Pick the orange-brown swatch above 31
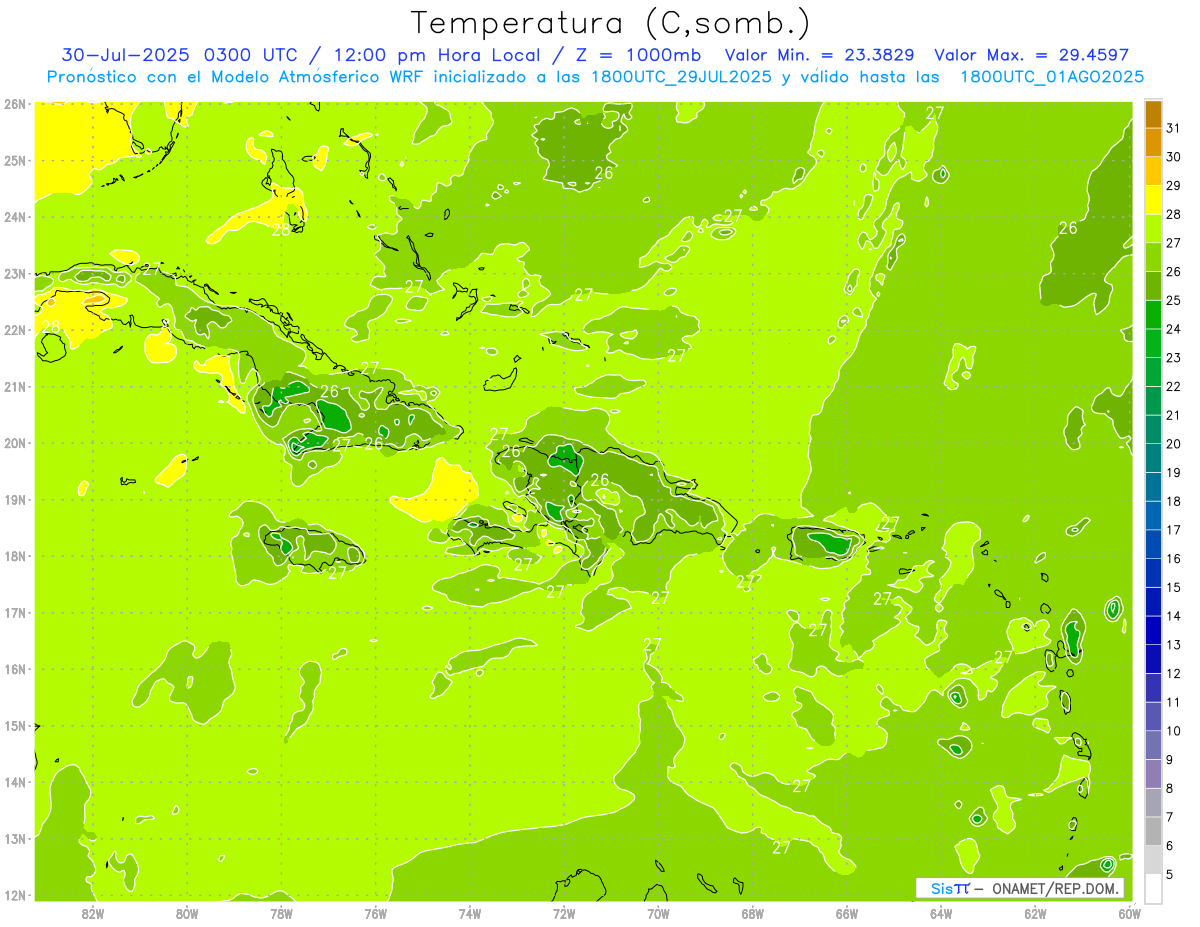Screen dimensions: 1200x927 pyautogui.click(x=1153, y=114)
